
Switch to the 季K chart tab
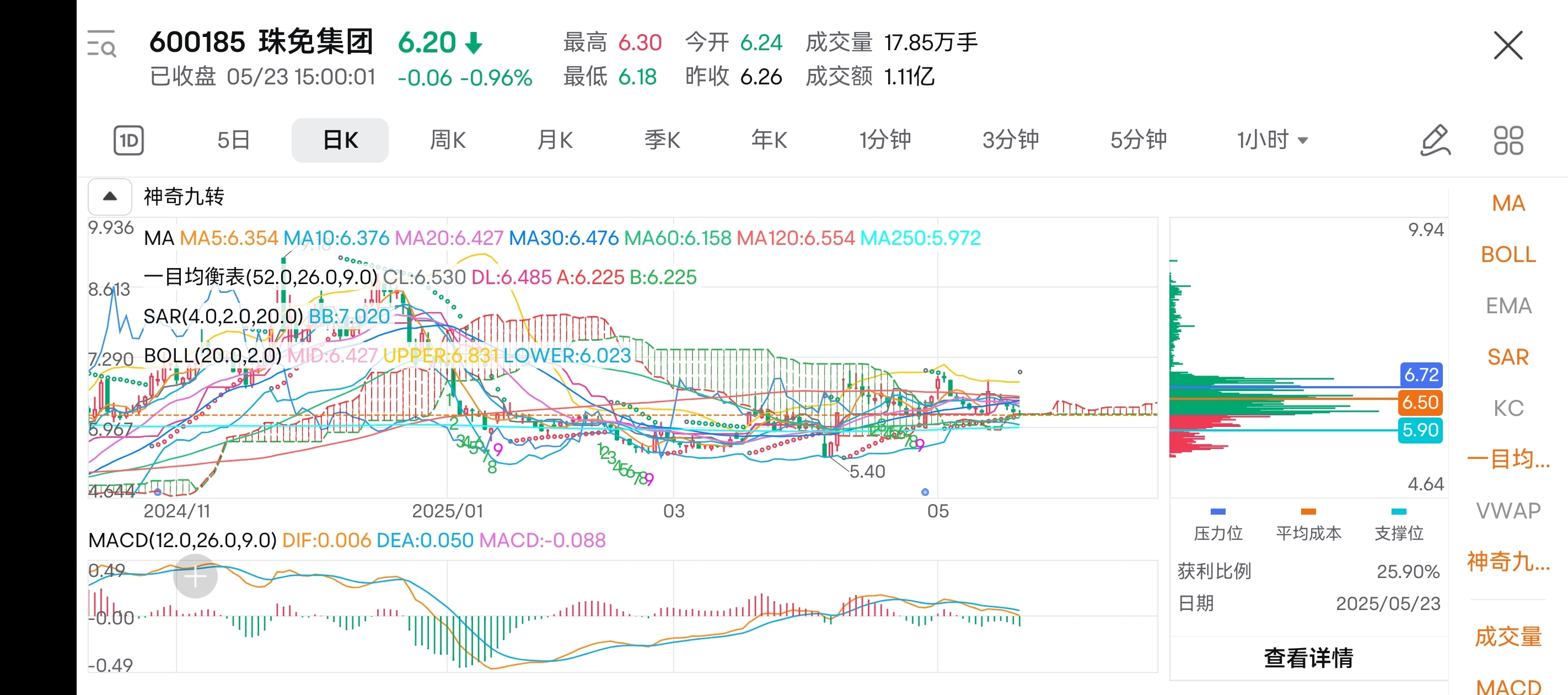coord(662,140)
